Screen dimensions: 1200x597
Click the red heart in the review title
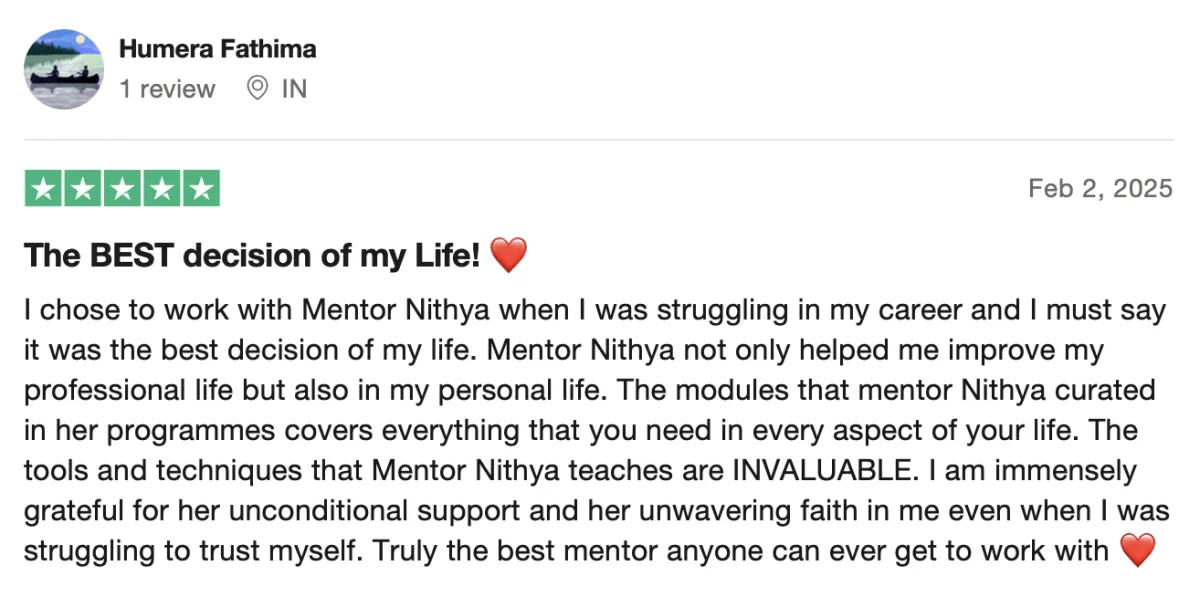(508, 256)
